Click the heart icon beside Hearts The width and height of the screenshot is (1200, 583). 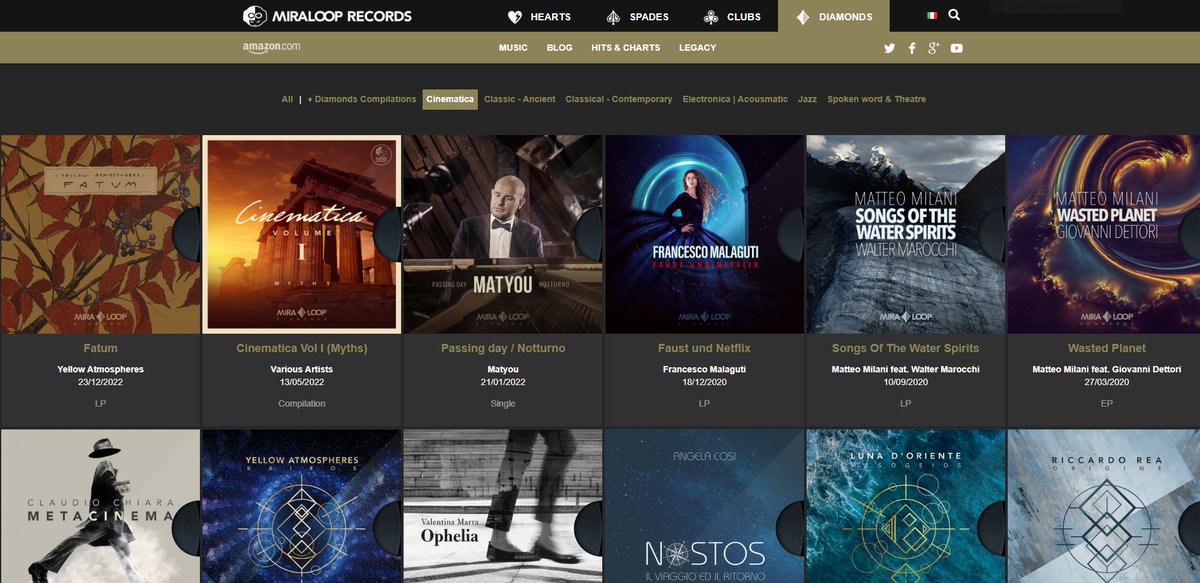tap(515, 17)
